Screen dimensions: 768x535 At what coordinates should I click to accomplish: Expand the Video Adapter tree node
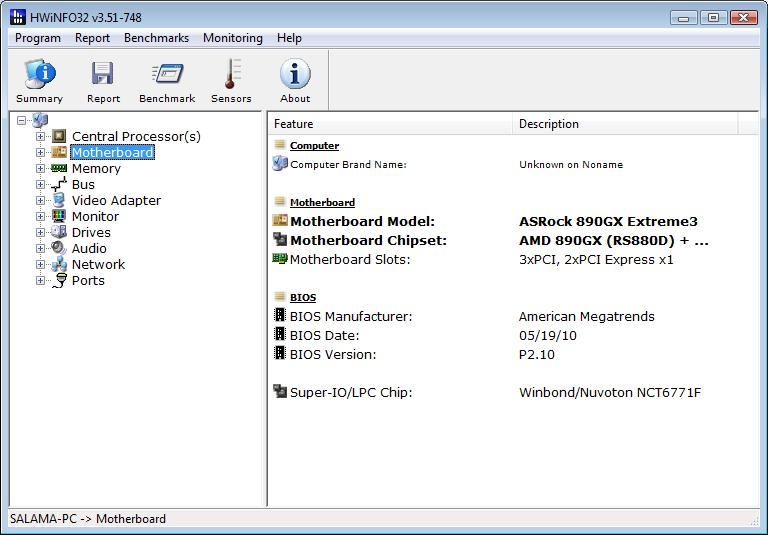pos(41,200)
